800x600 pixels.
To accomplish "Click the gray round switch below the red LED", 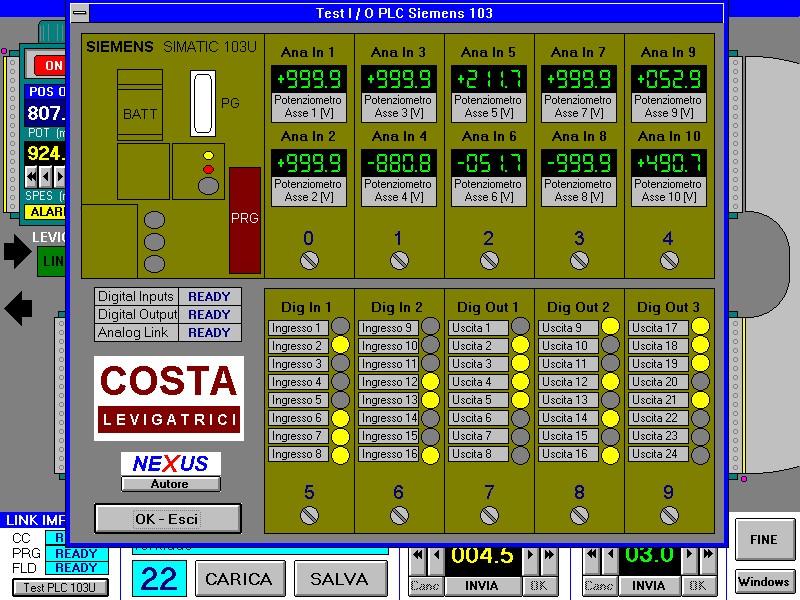I will 208,186.
